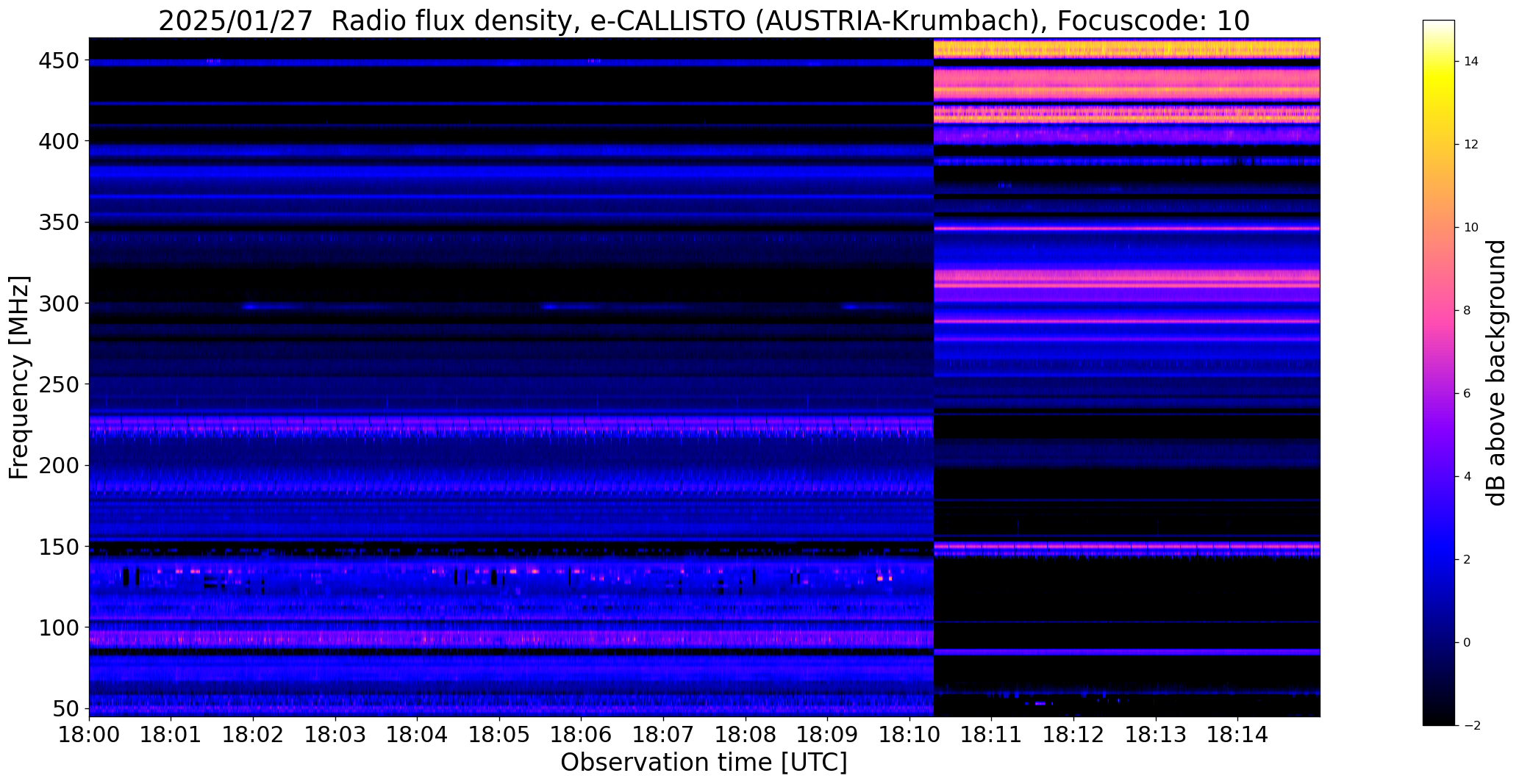
Task: Click the 18:01 time tick label
Action: click(171, 733)
